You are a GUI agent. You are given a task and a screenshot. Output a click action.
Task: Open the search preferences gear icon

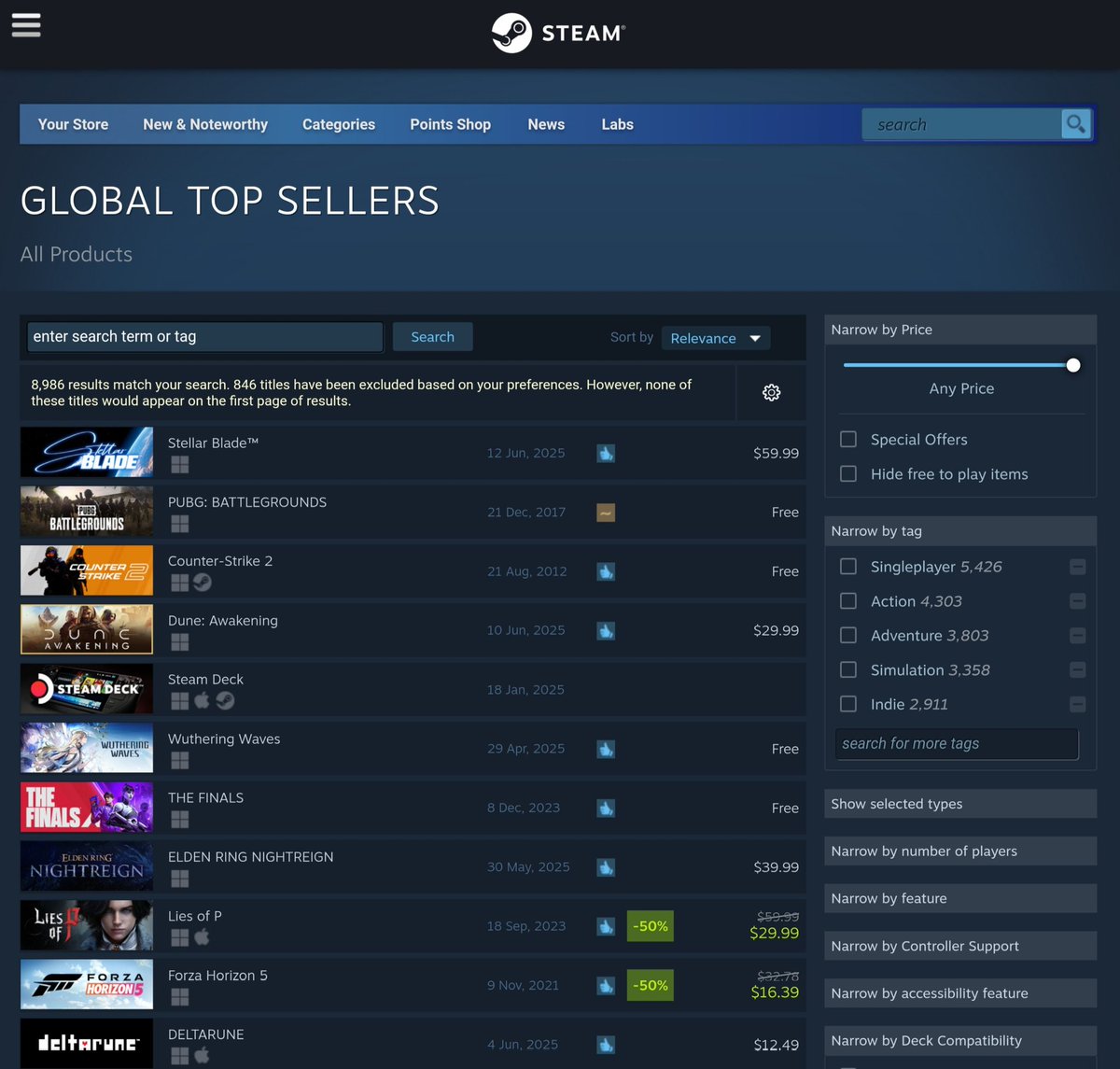[x=771, y=392]
